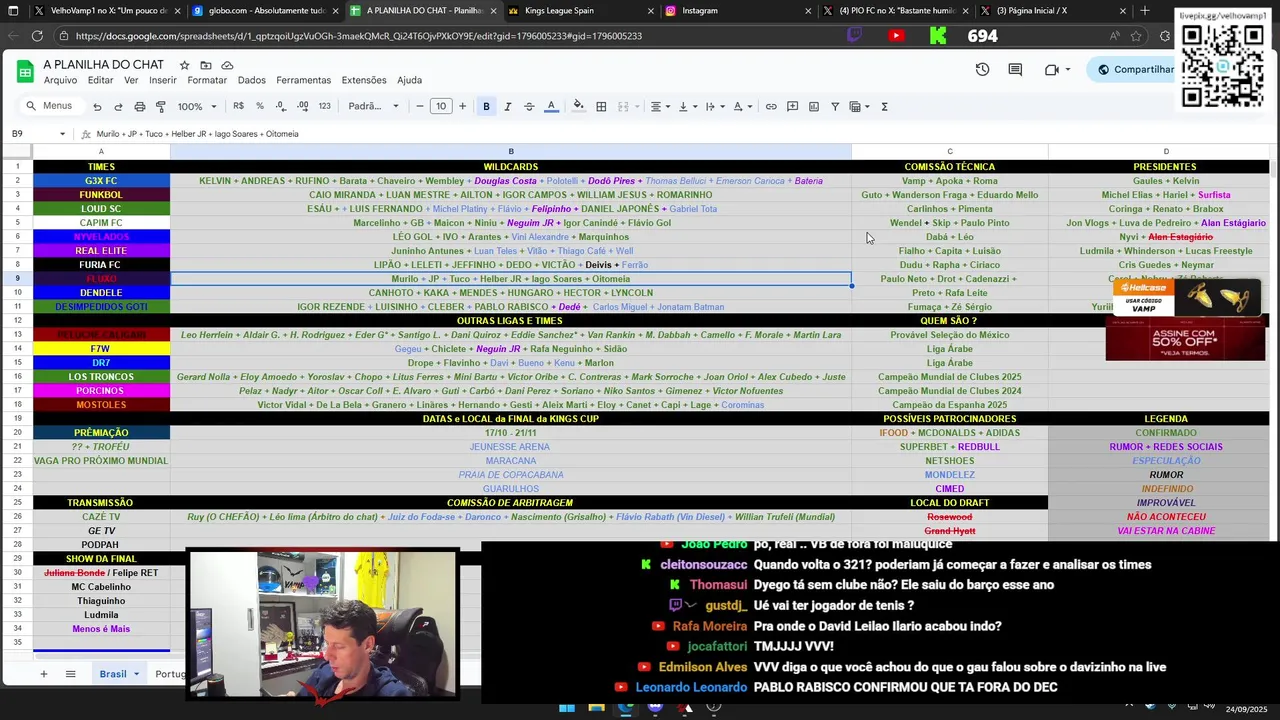Switch to the Kings League Spain browser tab
Viewport: 1280px width, 720px height.
tap(579, 11)
